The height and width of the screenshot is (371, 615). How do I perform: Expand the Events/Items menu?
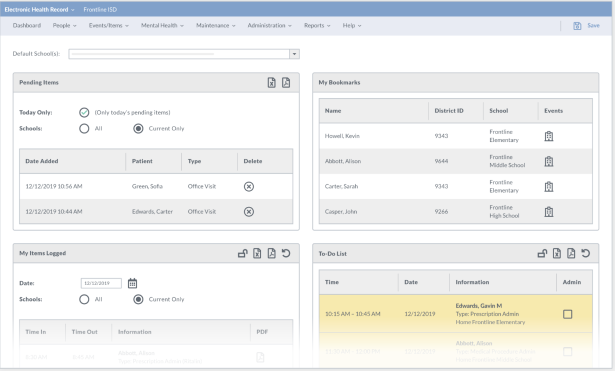tap(109, 25)
